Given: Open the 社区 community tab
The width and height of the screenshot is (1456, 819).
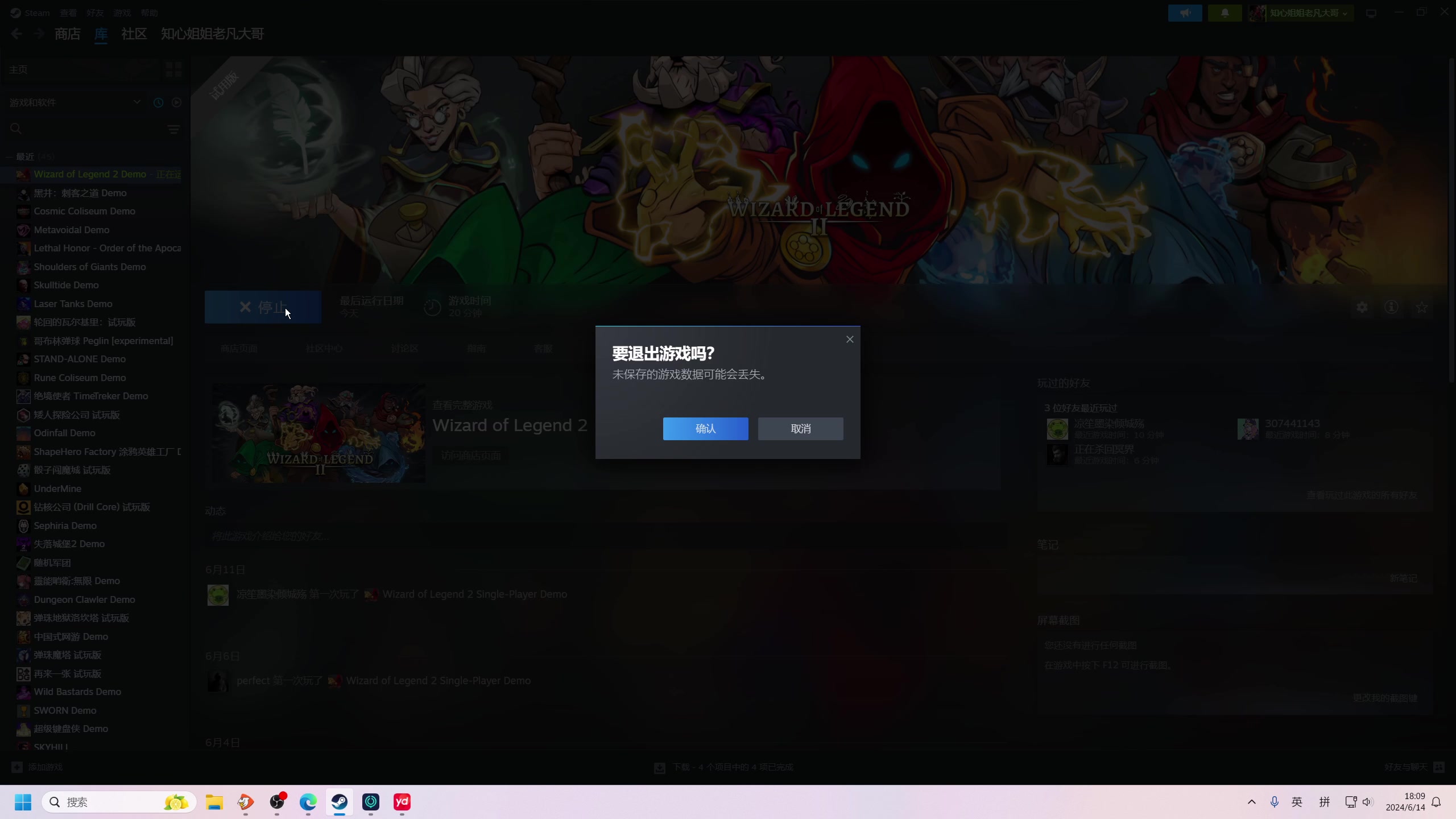Looking at the screenshot, I should point(134,34).
